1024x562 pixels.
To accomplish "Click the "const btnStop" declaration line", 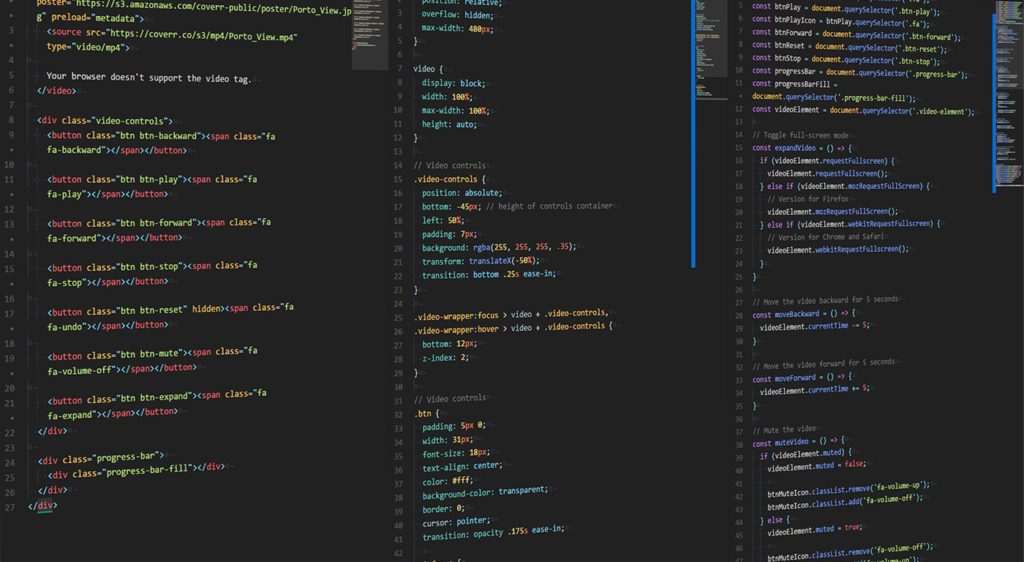I will 846,60.
